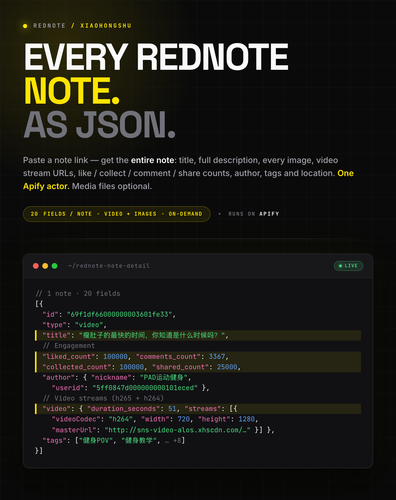Screen dimensions: 396x500
Task: Click the width value 720
Action: 184,419
